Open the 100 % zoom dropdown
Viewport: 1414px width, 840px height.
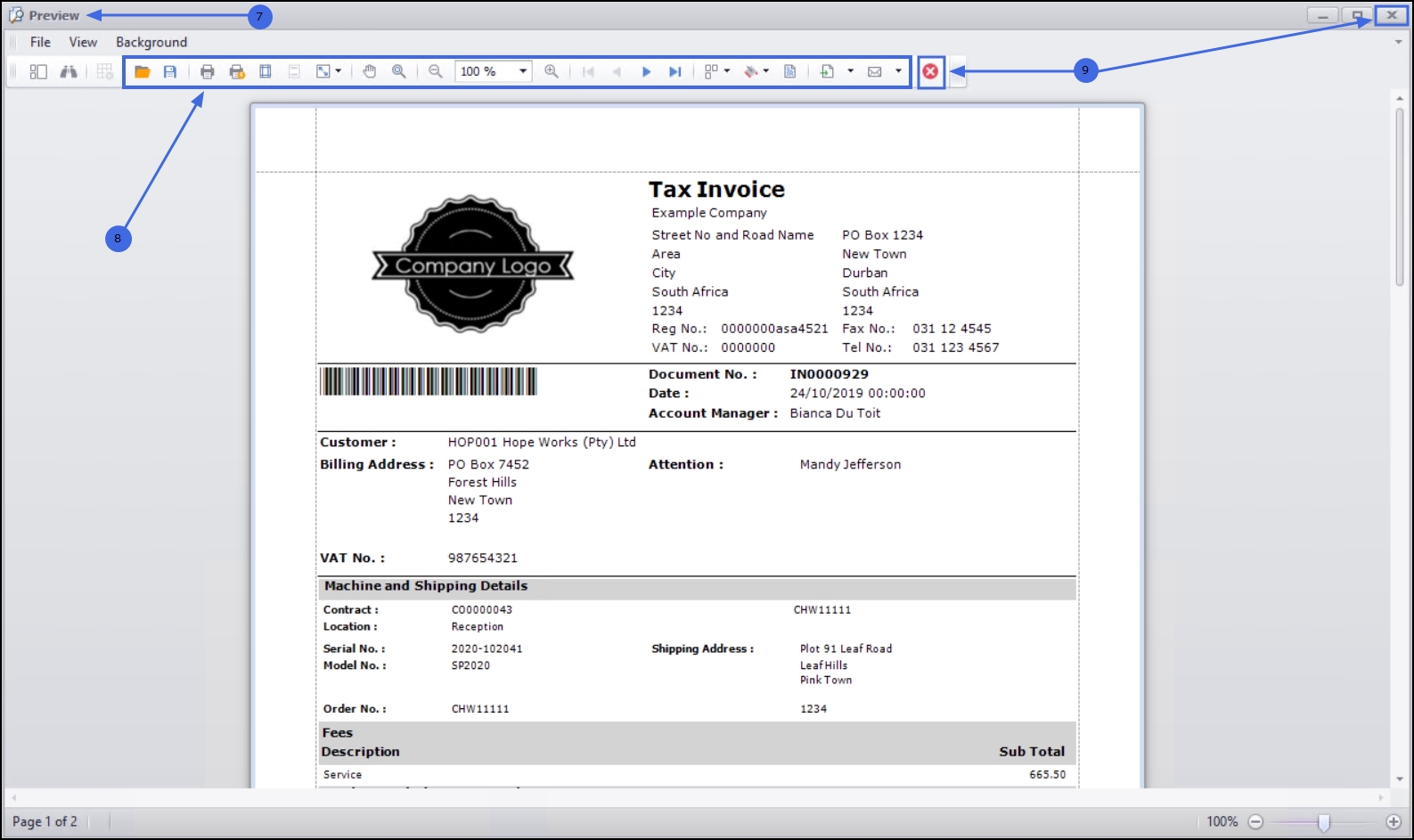click(523, 72)
